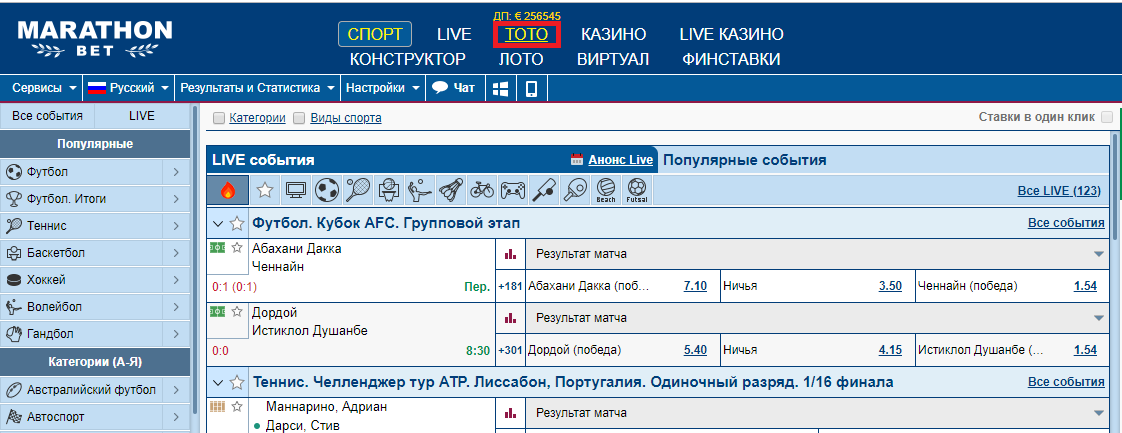Favorite the Челленджер тур ATP league star
The height and width of the screenshot is (433, 1122).
[237, 382]
